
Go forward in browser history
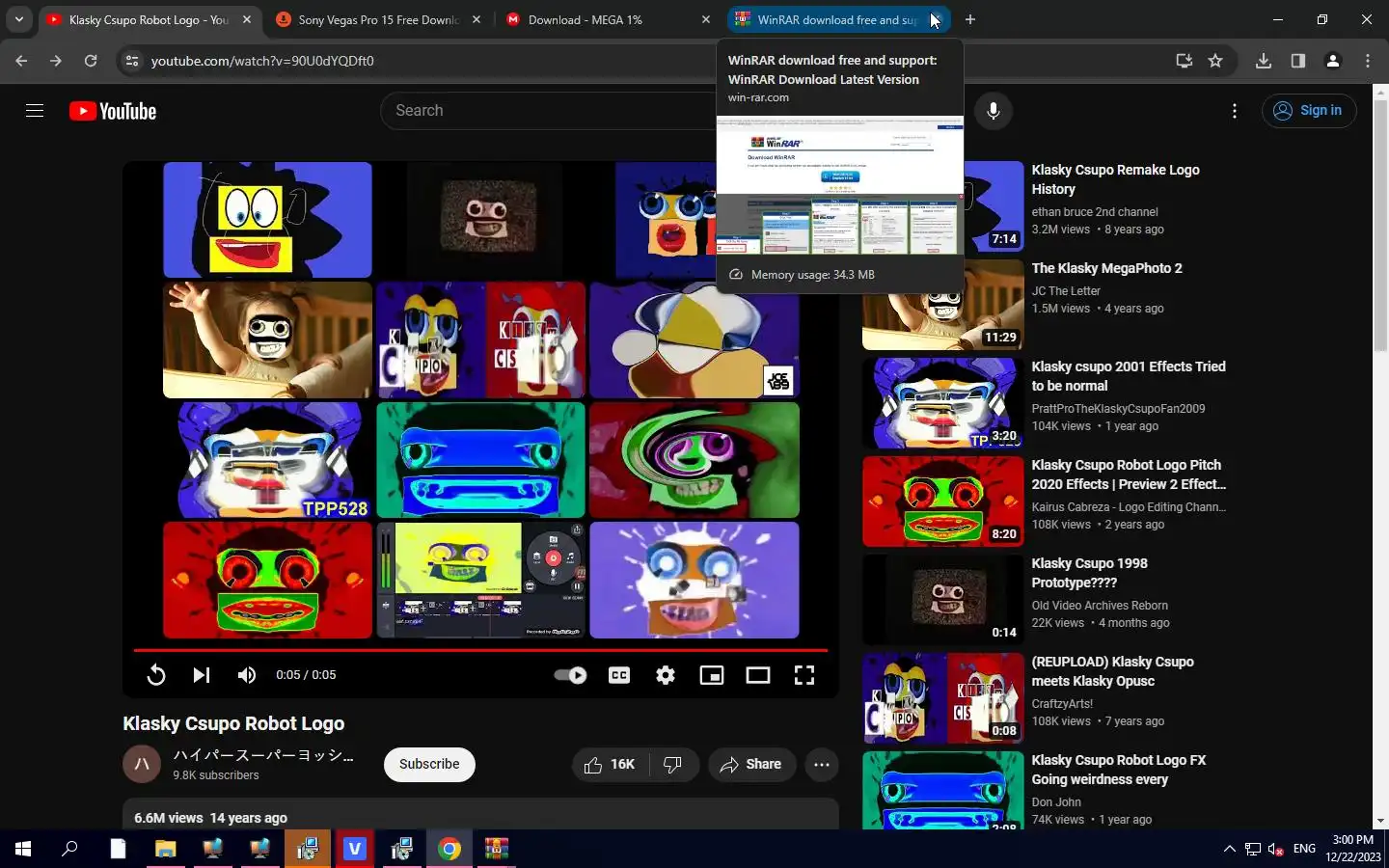pyautogui.click(x=56, y=61)
